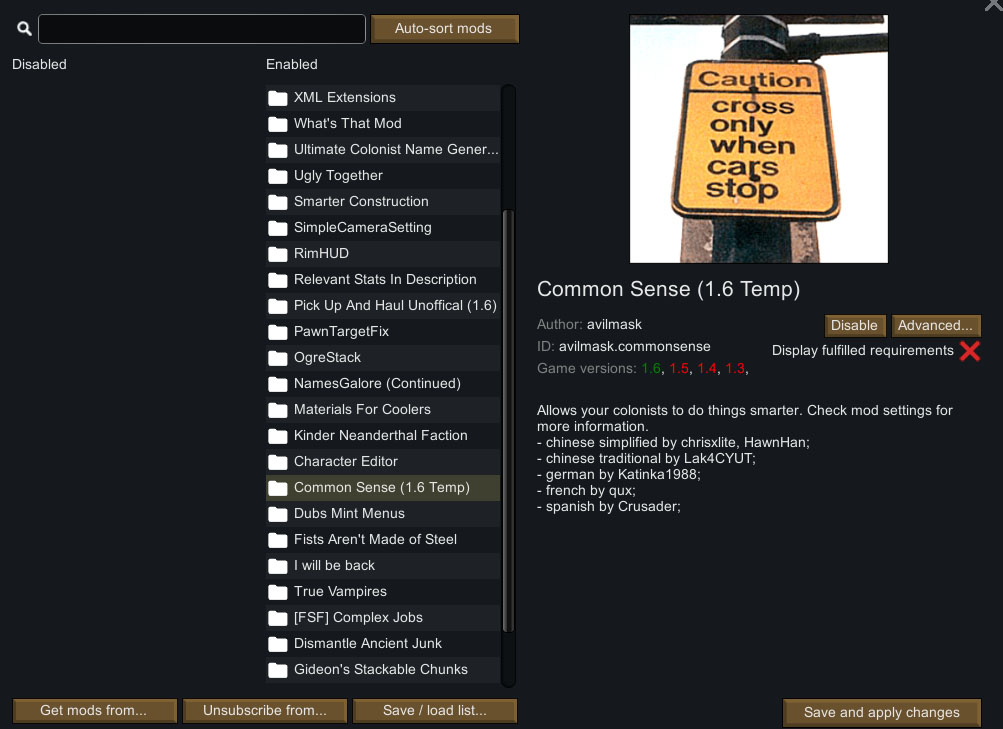Open Unsubscribe from... menu
This screenshot has width=1003, height=729.
(265, 710)
